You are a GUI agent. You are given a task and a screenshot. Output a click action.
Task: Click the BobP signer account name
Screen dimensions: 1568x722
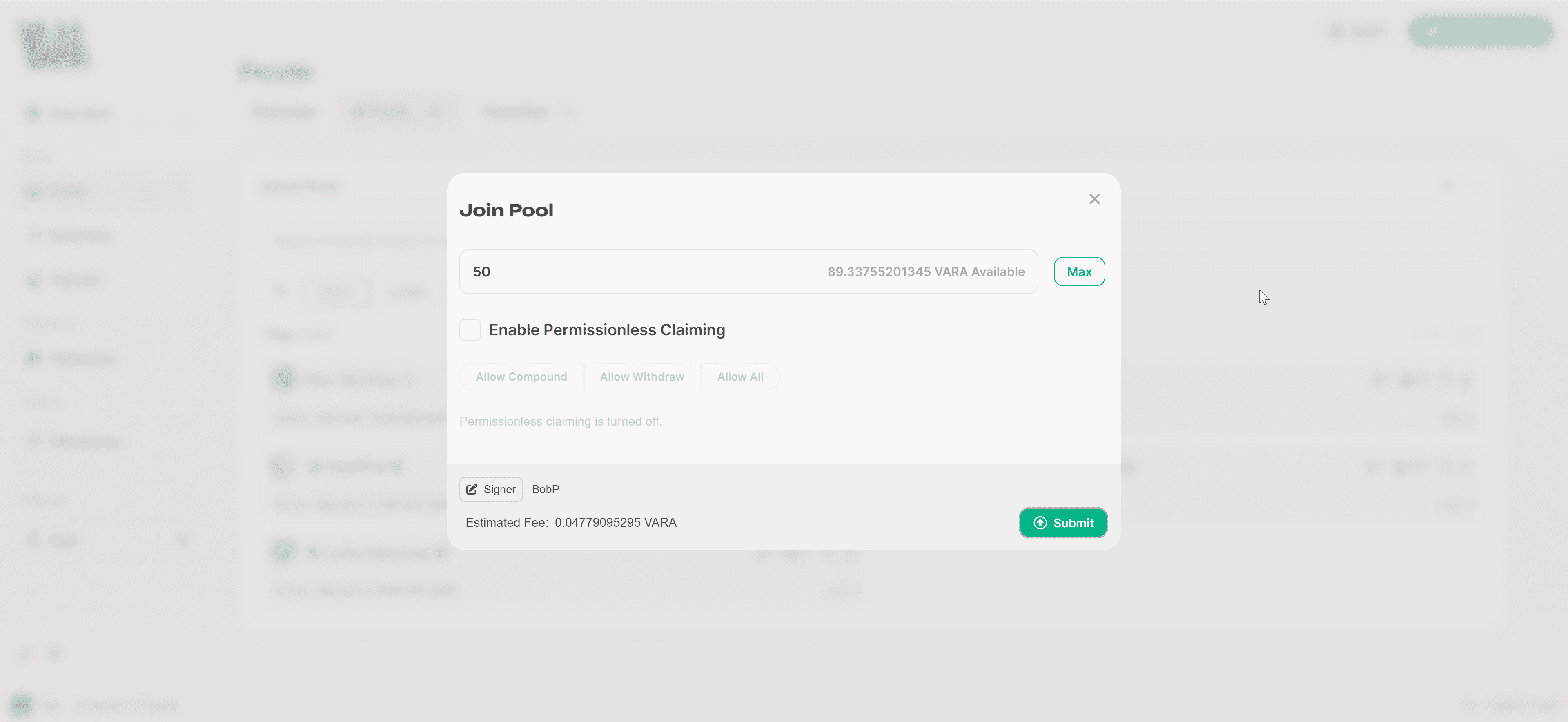pos(546,490)
